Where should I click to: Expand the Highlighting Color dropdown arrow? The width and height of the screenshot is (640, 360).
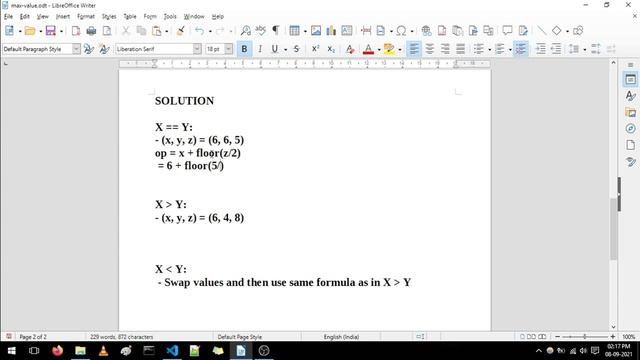coord(400,49)
